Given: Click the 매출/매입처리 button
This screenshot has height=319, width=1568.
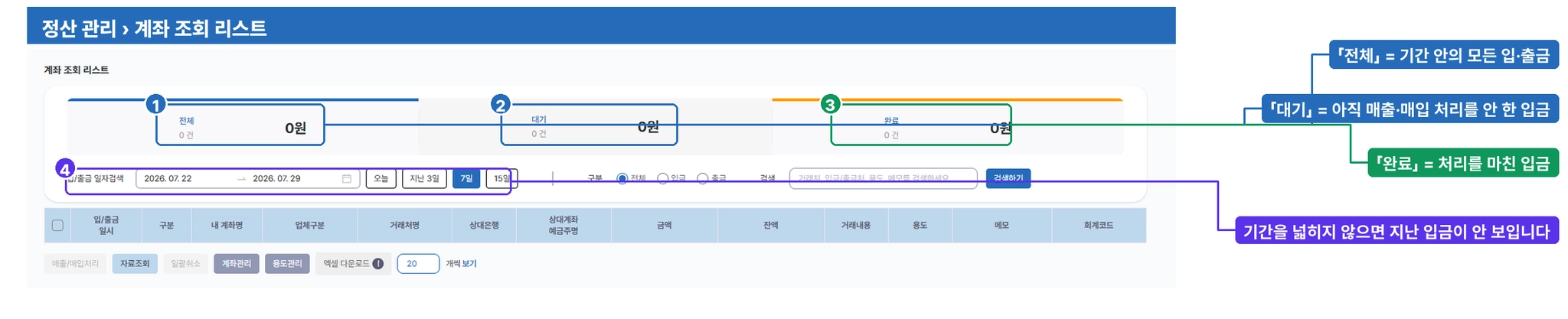Looking at the screenshot, I should click(75, 264).
